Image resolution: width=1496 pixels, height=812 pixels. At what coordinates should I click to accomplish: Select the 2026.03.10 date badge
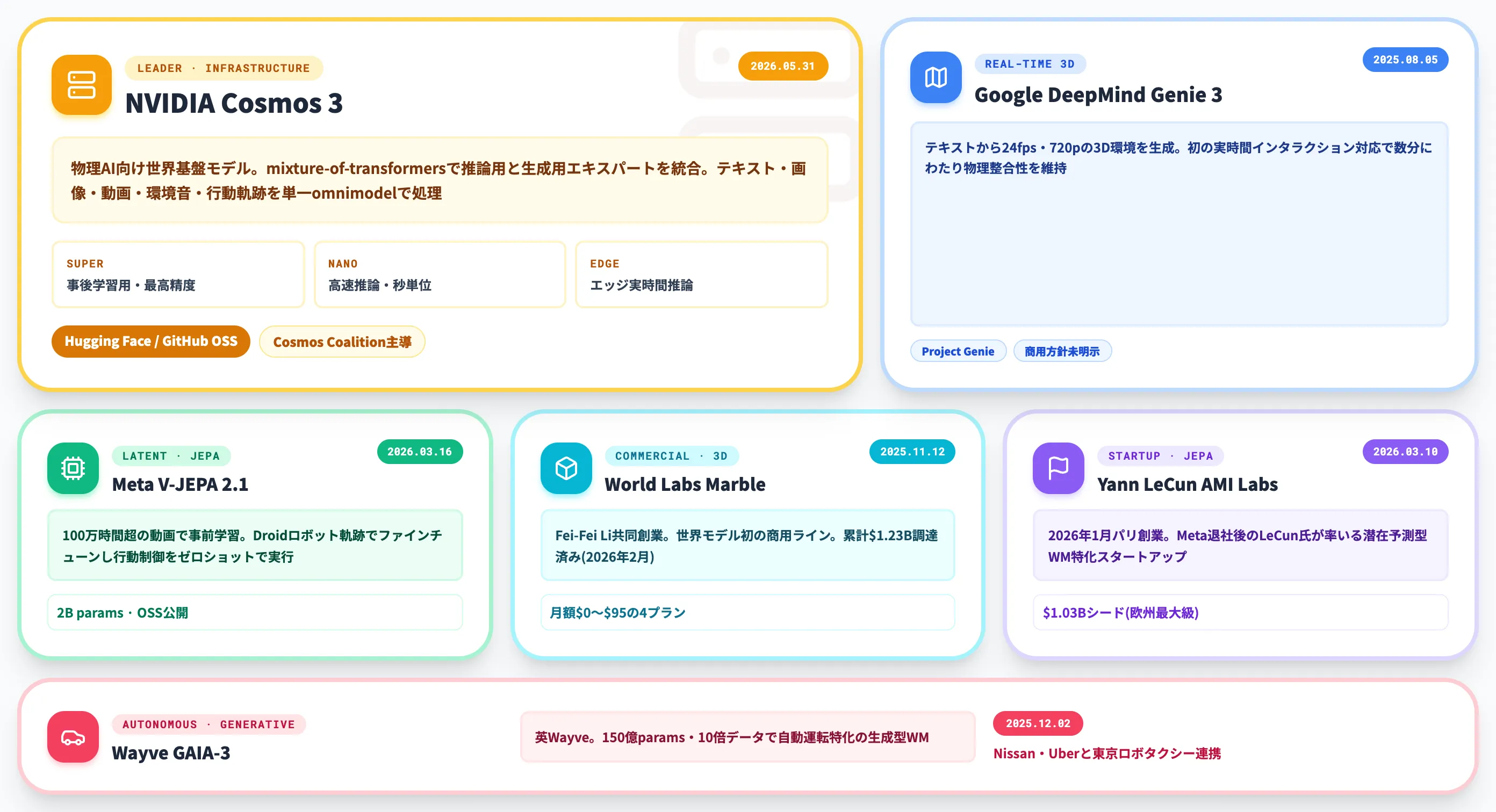point(1405,452)
